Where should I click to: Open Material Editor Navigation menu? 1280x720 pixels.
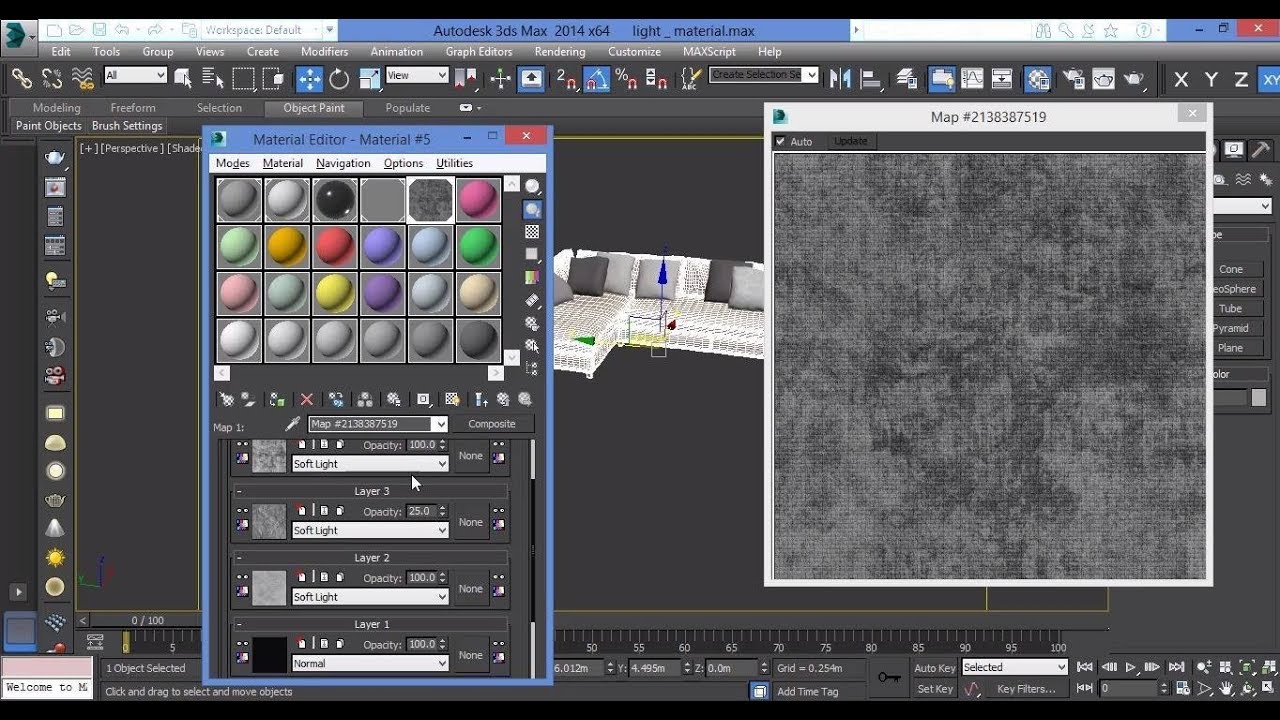[343, 163]
